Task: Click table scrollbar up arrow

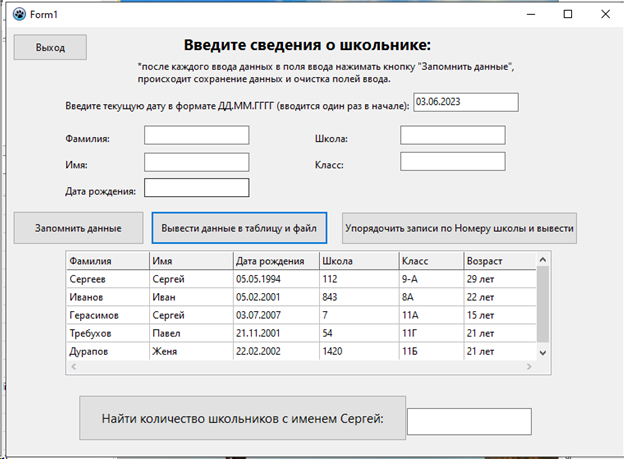Action: pyautogui.click(x=543, y=261)
